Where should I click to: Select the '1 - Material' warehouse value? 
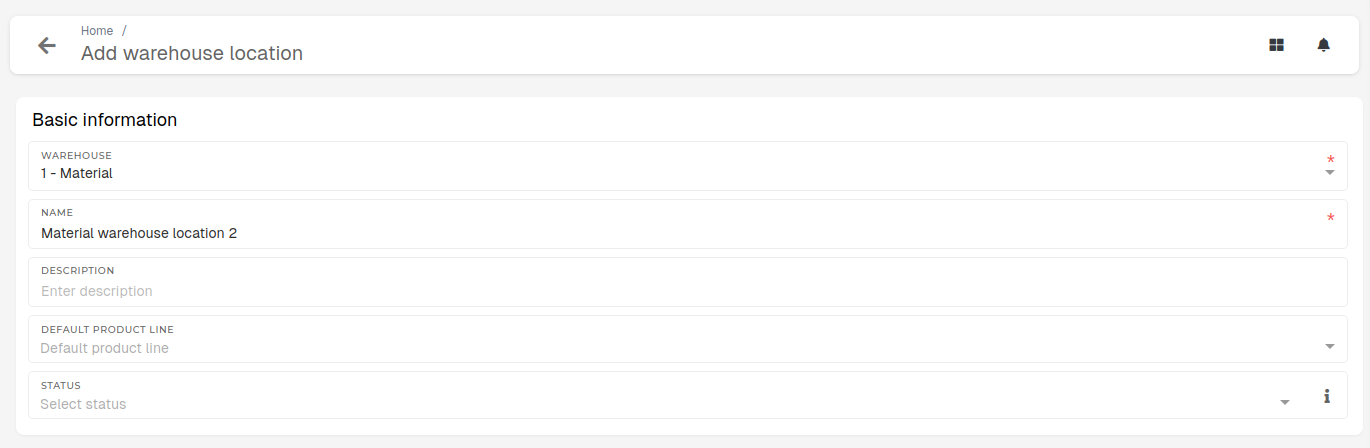77,173
